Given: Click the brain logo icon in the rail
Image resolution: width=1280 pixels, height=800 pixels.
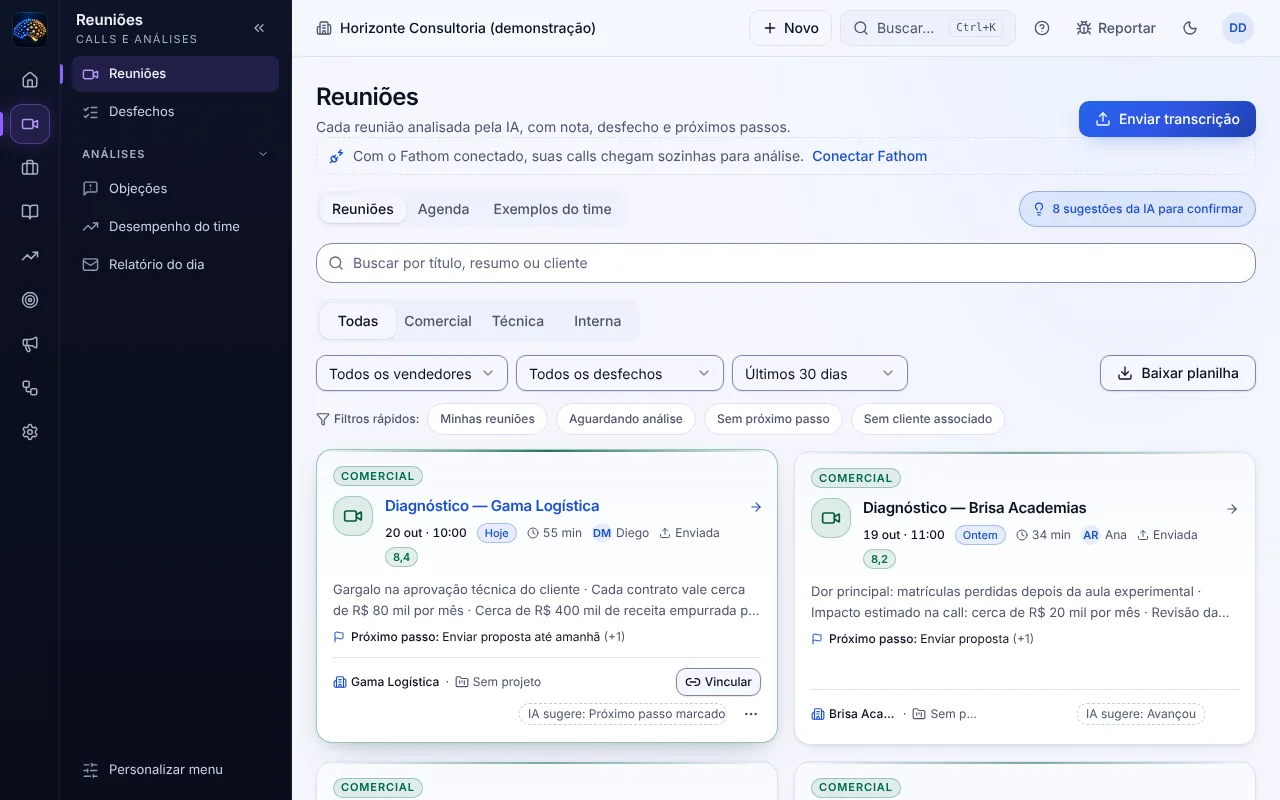Looking at the screenshot, I should 29,29.
